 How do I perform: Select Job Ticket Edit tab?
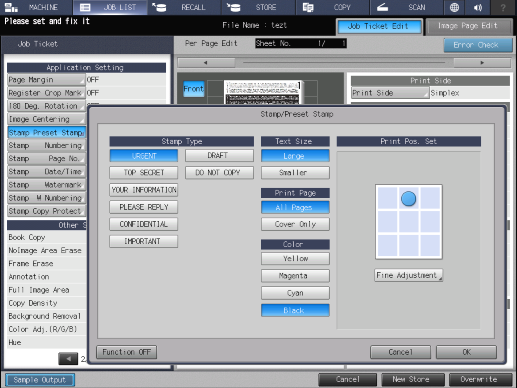point(379,26)
